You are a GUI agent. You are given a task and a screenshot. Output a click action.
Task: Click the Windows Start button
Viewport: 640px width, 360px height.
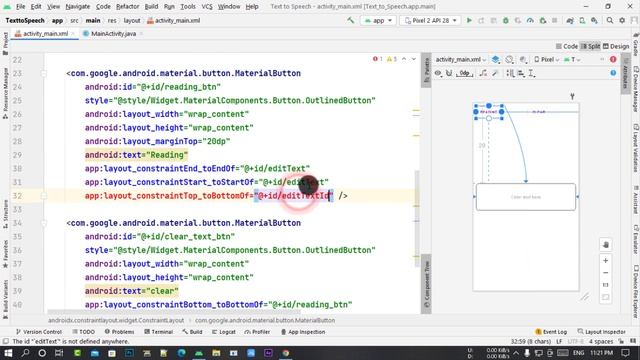(8, 353)
